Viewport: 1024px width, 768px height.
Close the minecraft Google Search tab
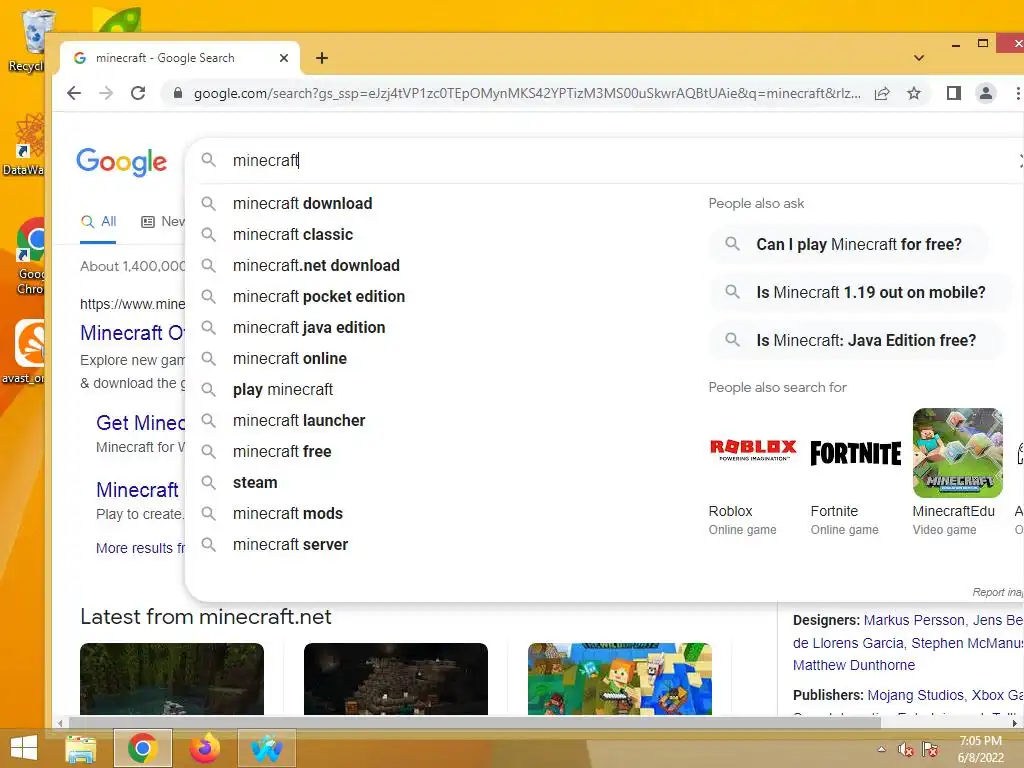click(x=283, y=58)
